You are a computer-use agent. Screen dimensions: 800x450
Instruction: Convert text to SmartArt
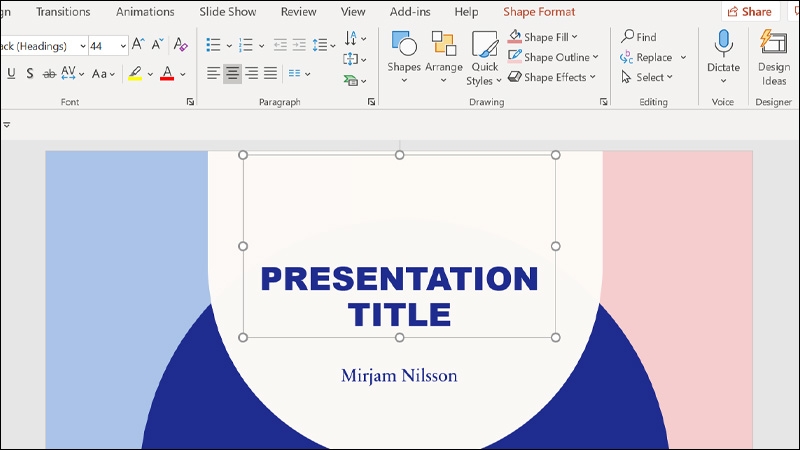[355, 81]
